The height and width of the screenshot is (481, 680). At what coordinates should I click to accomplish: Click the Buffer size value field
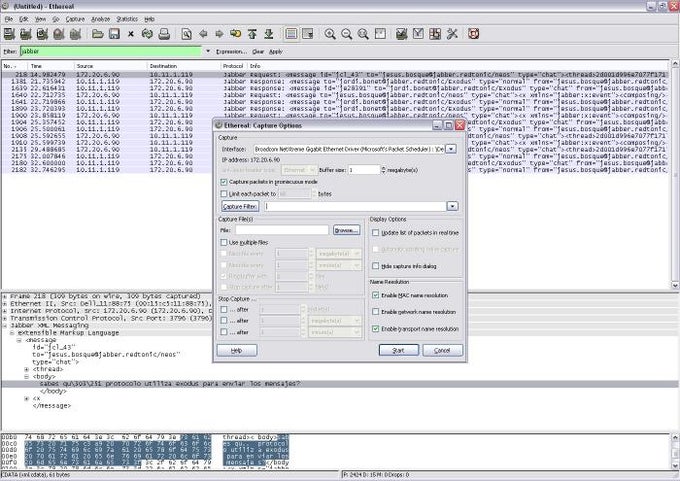pos(364,170)
